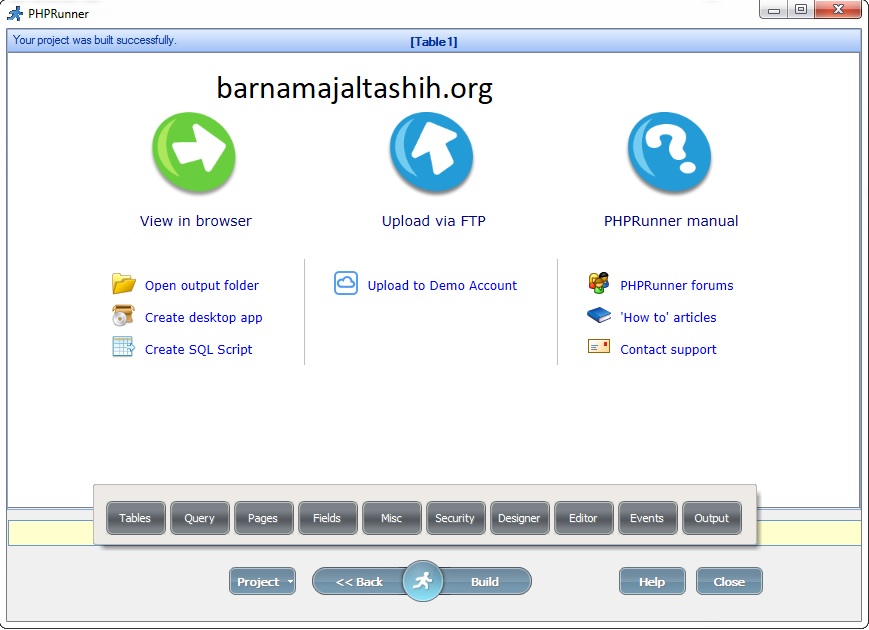Go to the Output step

click(x=712, y=518)
